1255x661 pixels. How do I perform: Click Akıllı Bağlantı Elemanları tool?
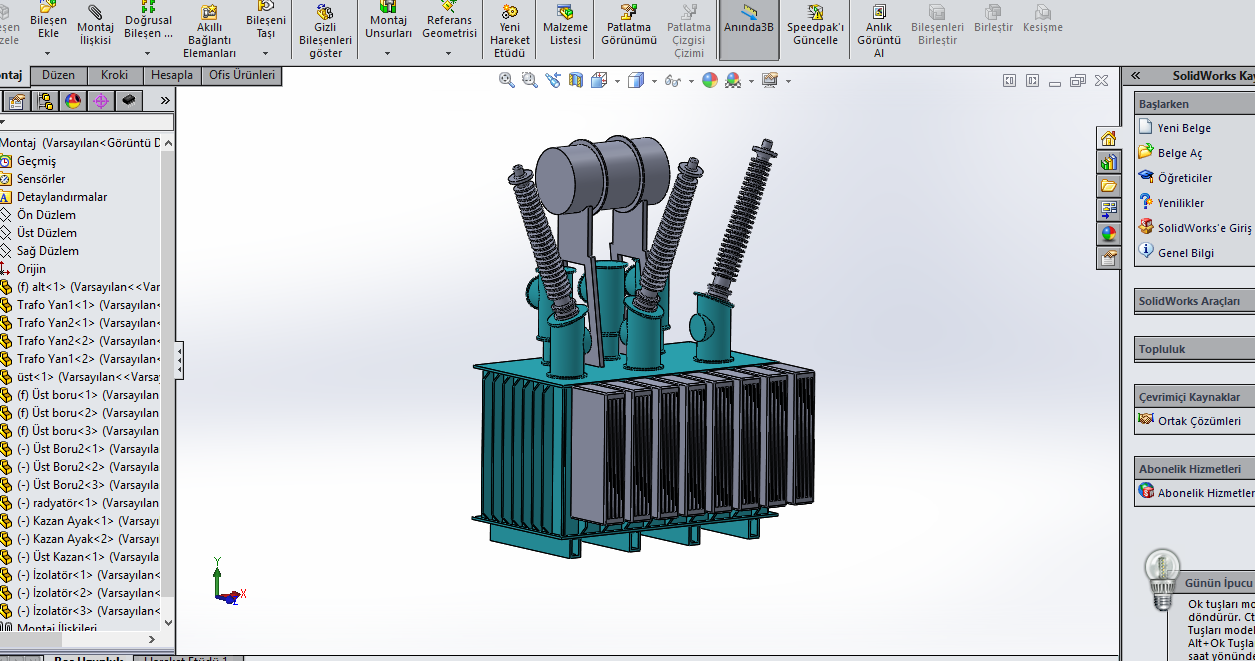coord(209,31)
